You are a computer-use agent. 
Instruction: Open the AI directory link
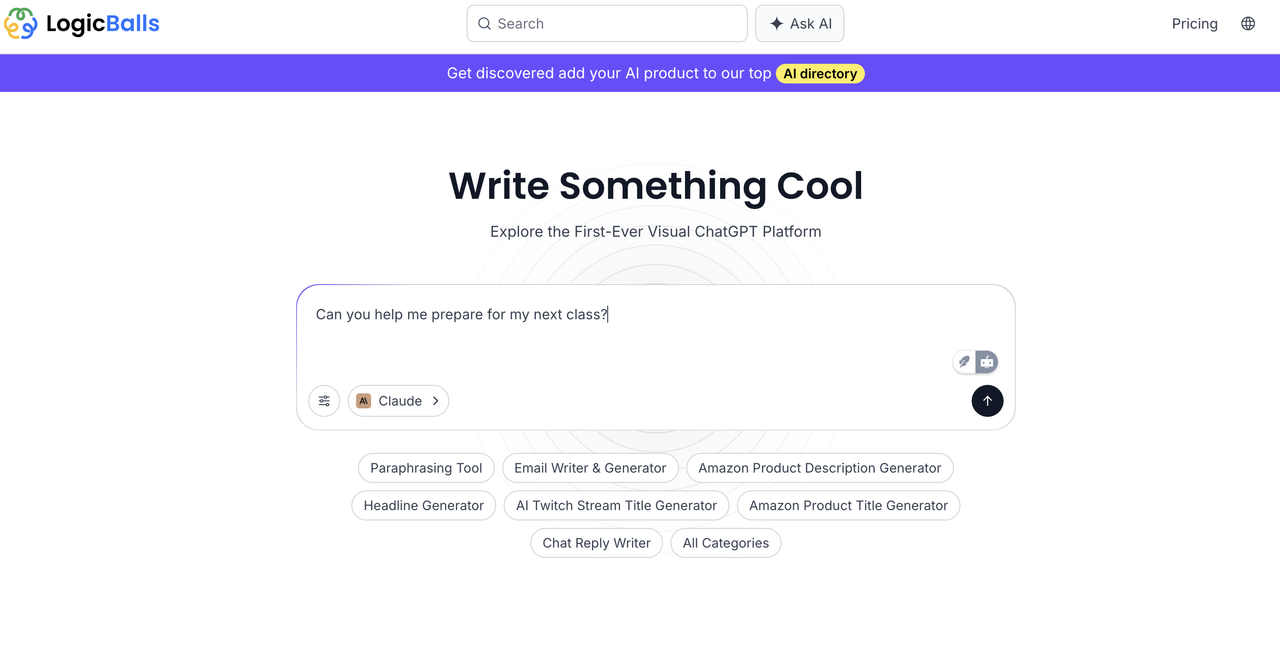[x=820, y=73]
